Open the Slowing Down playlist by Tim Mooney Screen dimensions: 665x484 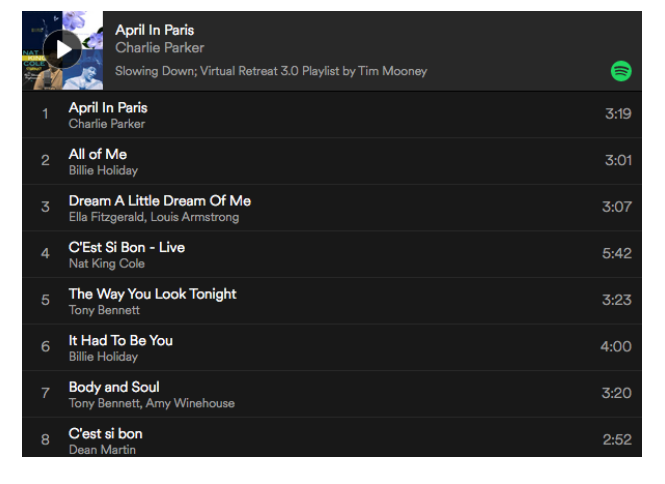coord(270,71)
